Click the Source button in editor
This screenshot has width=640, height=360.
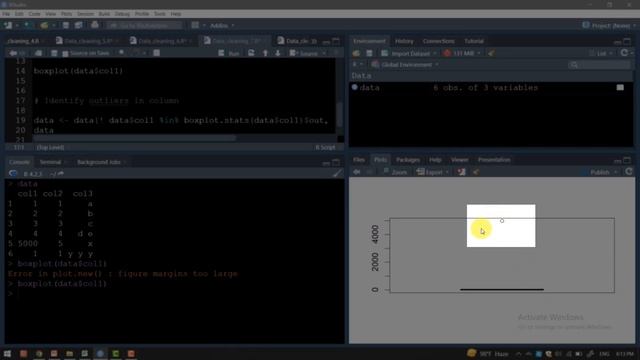tap(305, 53)
